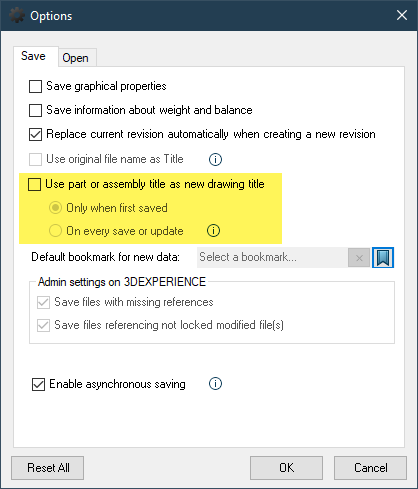Click info icon beside Use original file name
Screen dimensions: 418x489
click(215, 159)
